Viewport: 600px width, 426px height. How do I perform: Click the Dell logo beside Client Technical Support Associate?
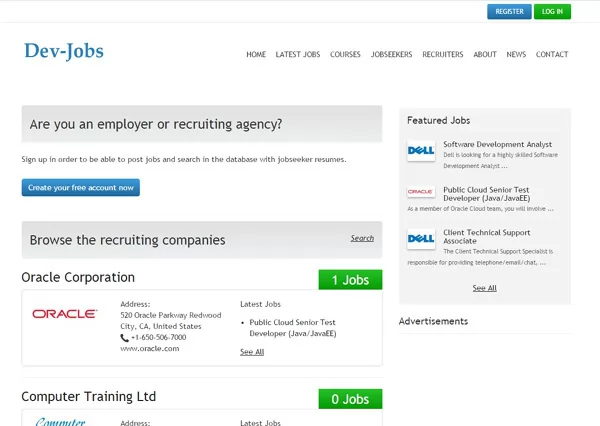[x=421, y=239]
